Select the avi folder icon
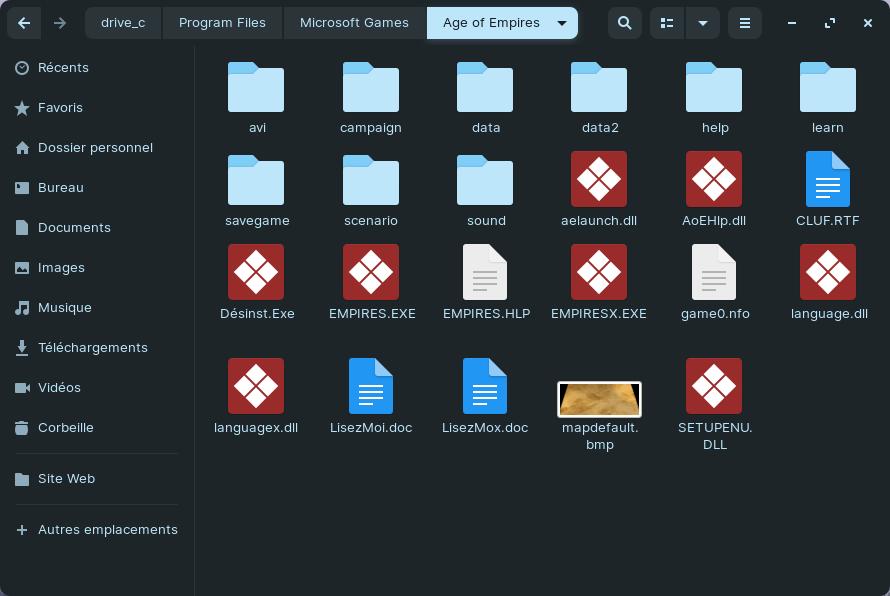This screenshot has height=596, width=890. pyautogui.click(x=256, y=87)
